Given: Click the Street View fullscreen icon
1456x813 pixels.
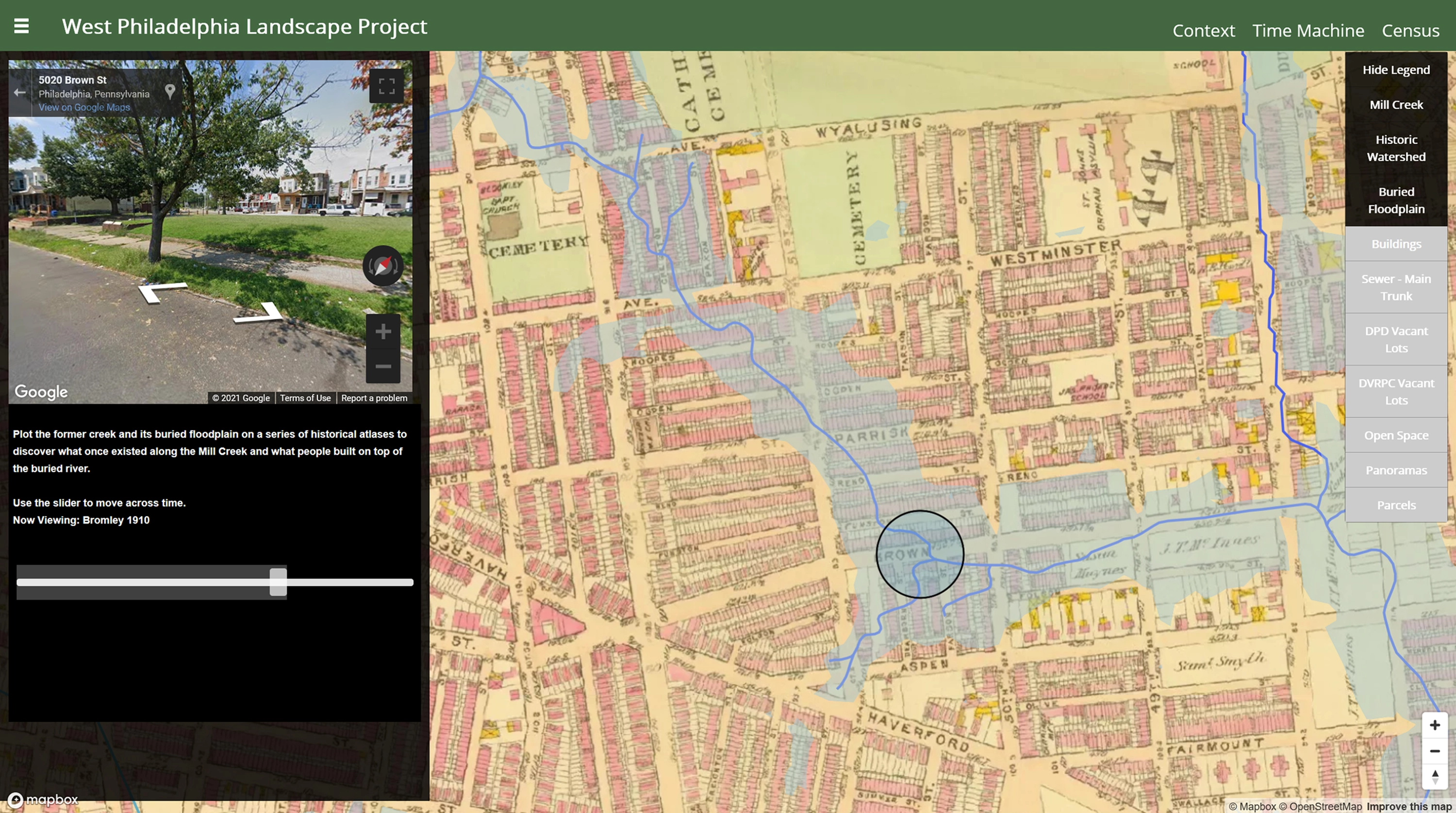Looking at the screenshot, I should point(386,86).
